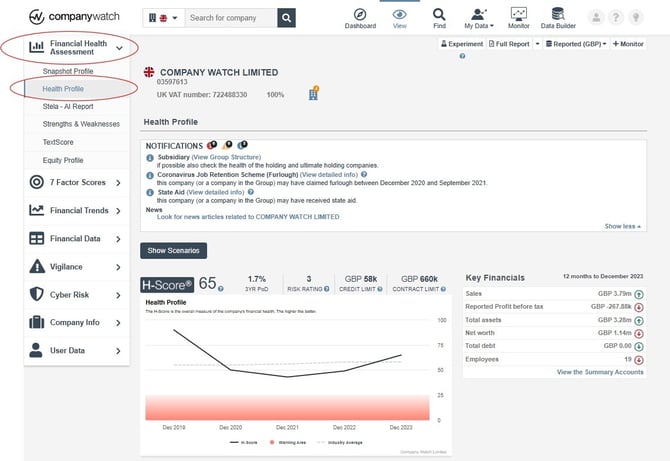
Task: Click the search submit magnifier button
Action: pos(286,18)
